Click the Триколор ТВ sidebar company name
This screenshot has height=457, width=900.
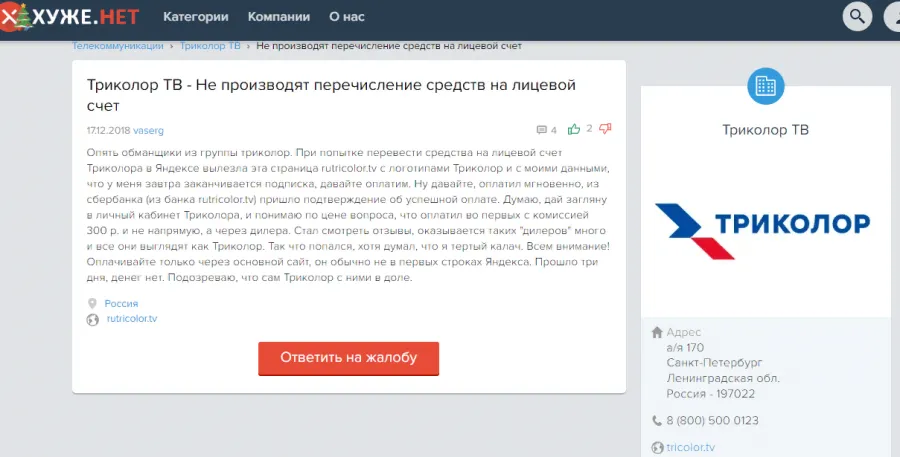pos(766,130)
